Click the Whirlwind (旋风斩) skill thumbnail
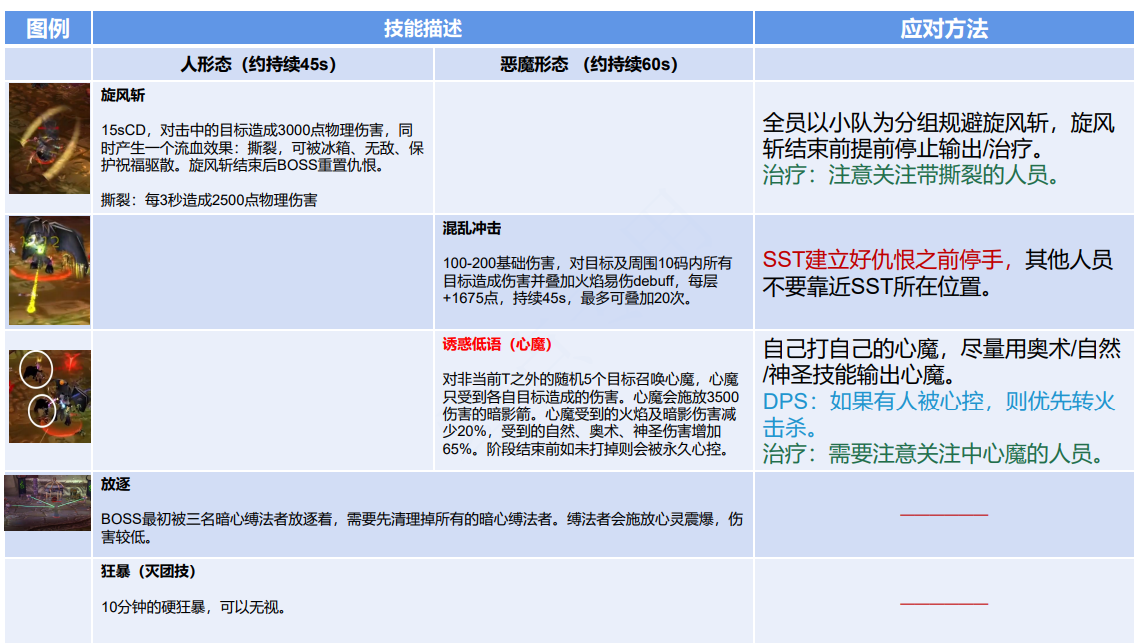 tap(49, 139)
